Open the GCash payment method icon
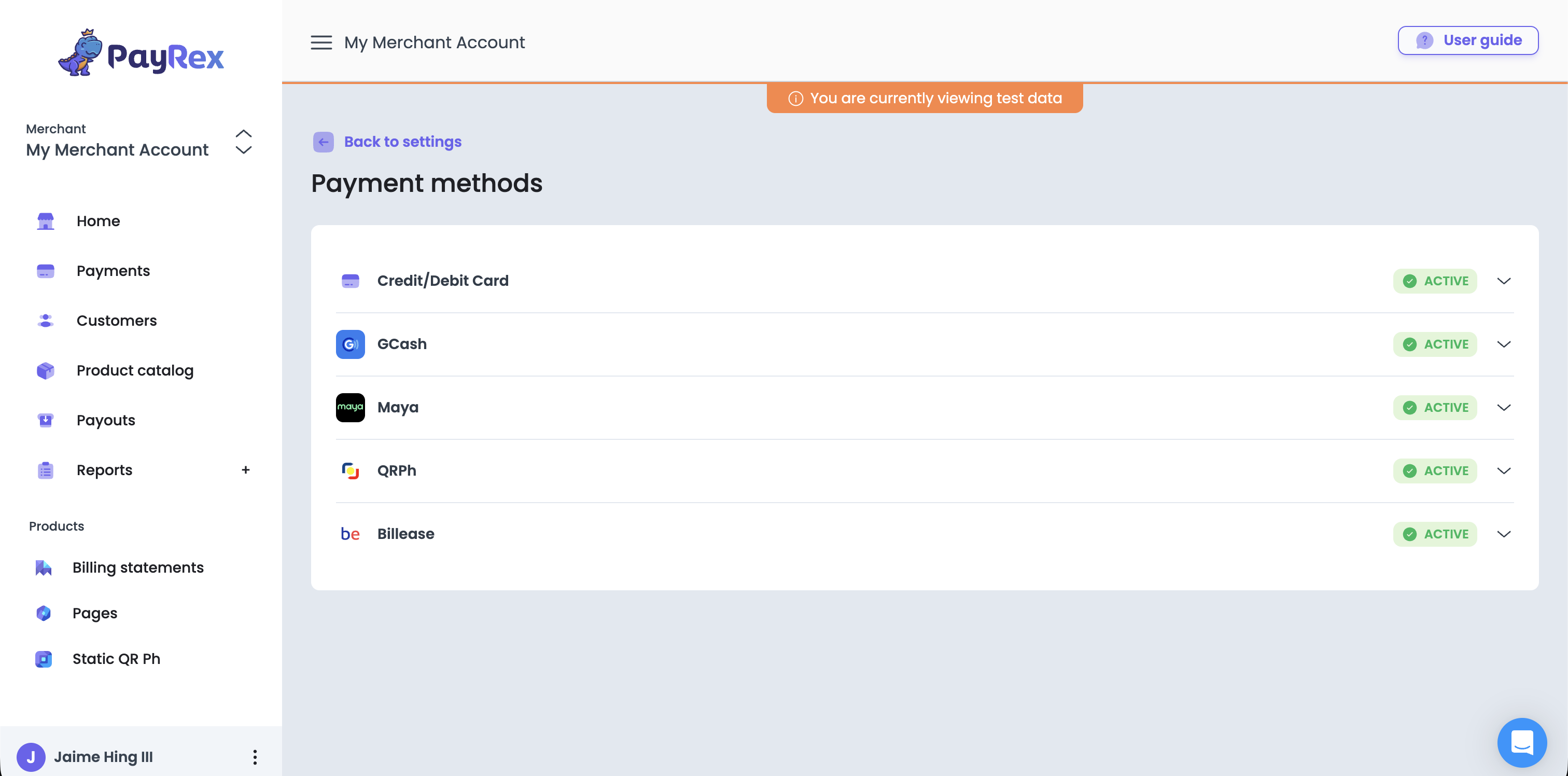1568x776 pixels. [x=350, y=343]
